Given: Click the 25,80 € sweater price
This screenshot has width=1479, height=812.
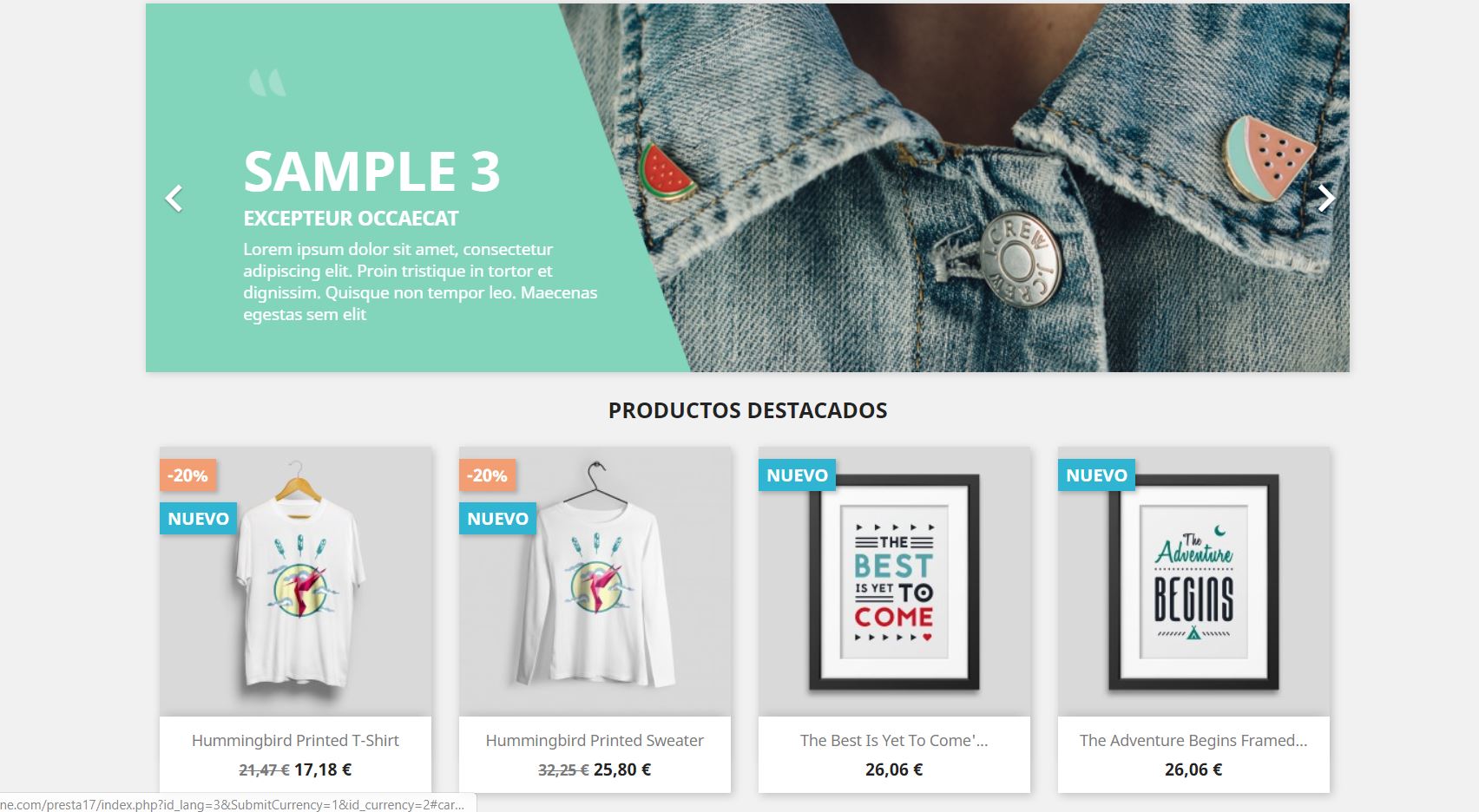Looking at the screenshot, I should click(622, 769).
